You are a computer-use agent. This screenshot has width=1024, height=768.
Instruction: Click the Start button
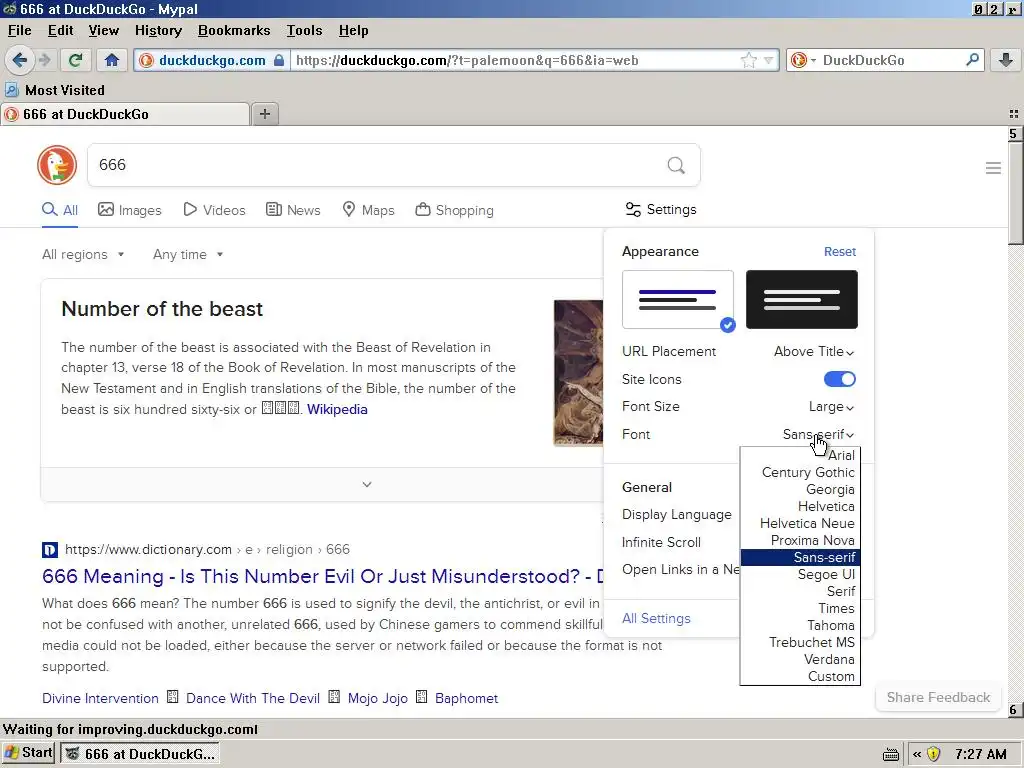(x=29, y=753)
